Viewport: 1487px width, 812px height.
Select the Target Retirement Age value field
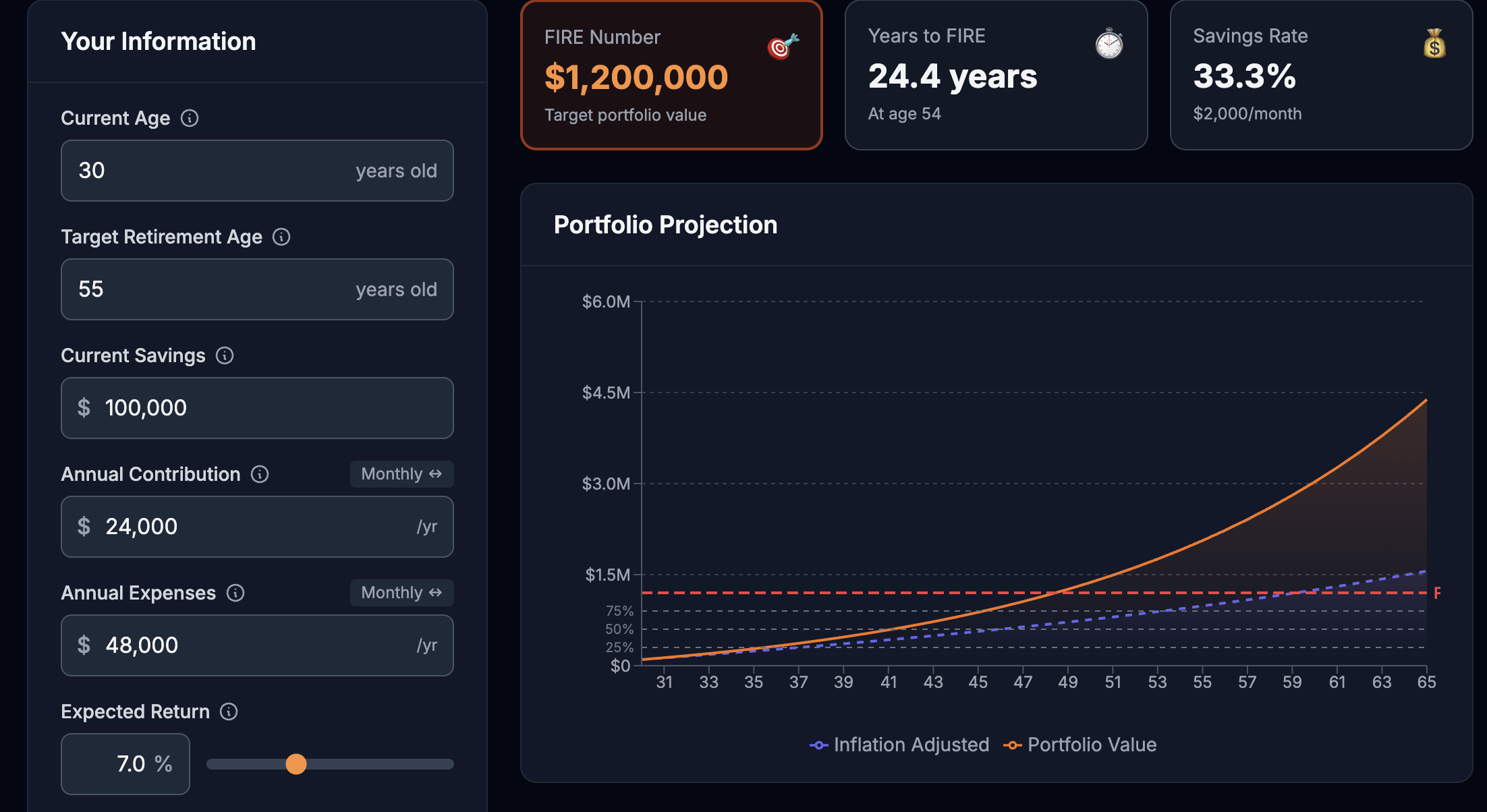pyautogui.click(x=256, y=289)
